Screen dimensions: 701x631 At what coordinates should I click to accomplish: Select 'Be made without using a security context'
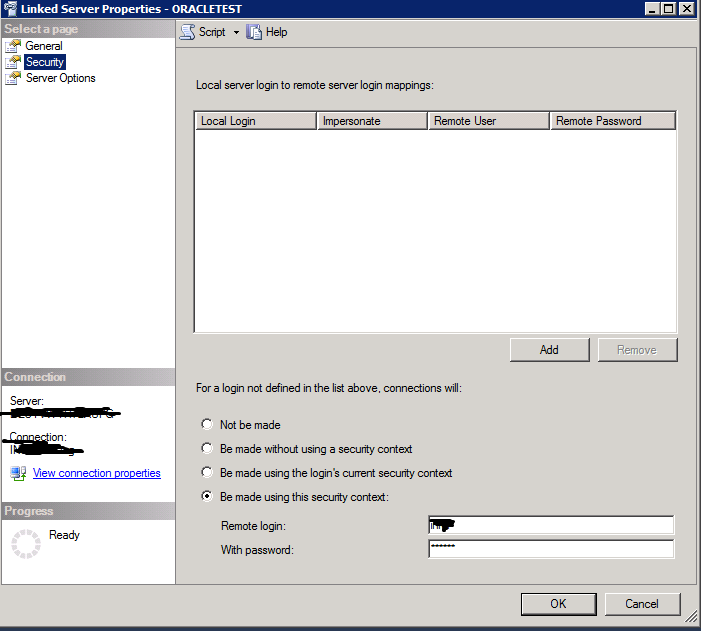click(x=207, y=448)
